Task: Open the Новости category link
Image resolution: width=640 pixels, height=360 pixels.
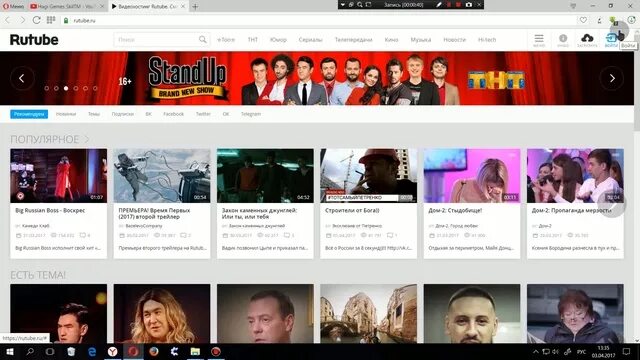Action: (x=454, y=40)
